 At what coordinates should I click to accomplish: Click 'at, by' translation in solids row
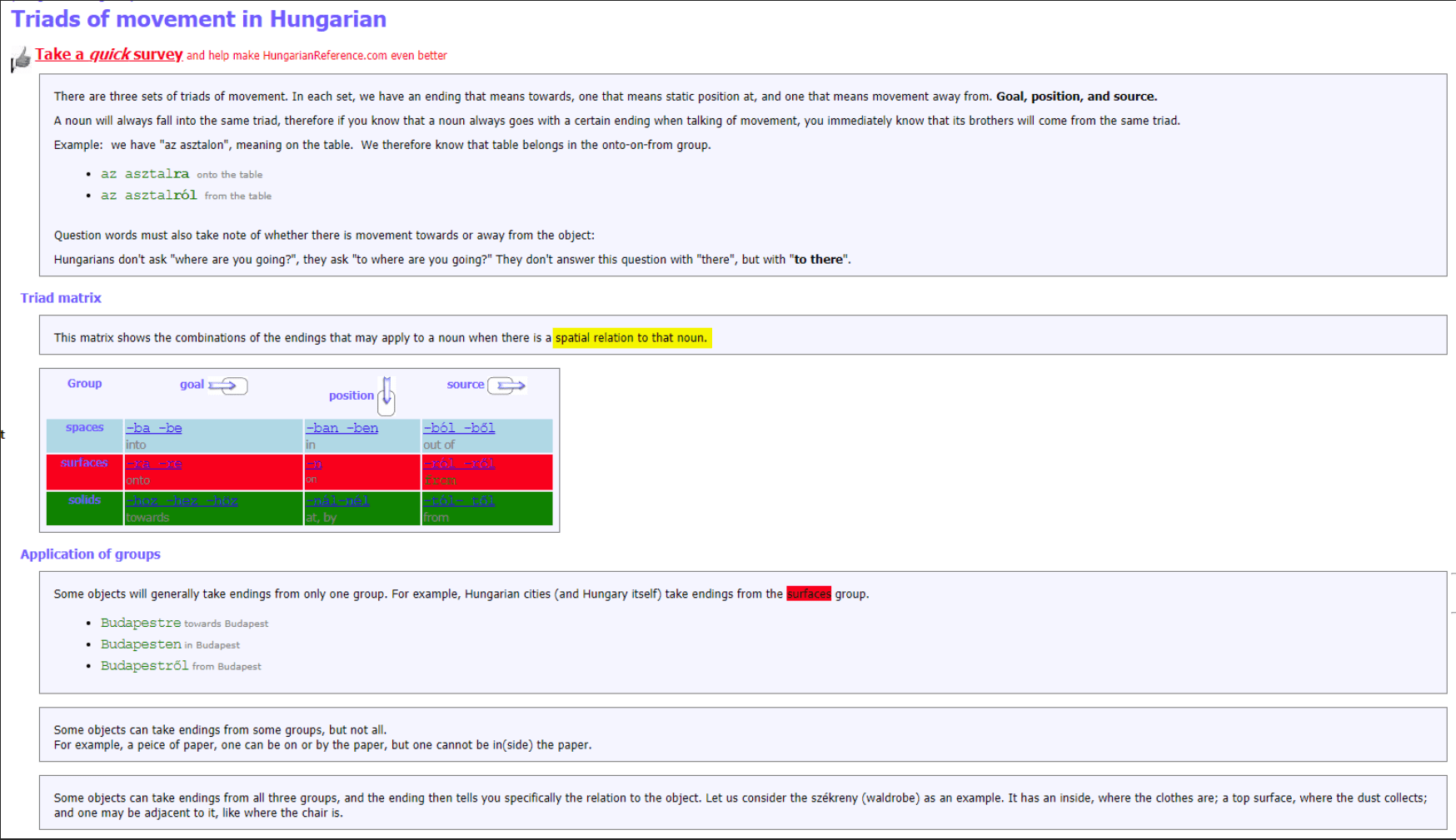tap(321, 518)
